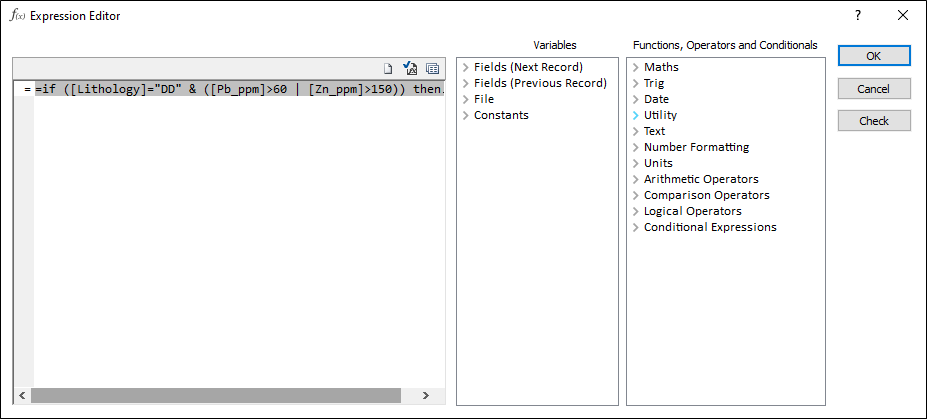Open the Comparison Operators list
928x419 pixels.
point(706,195)
